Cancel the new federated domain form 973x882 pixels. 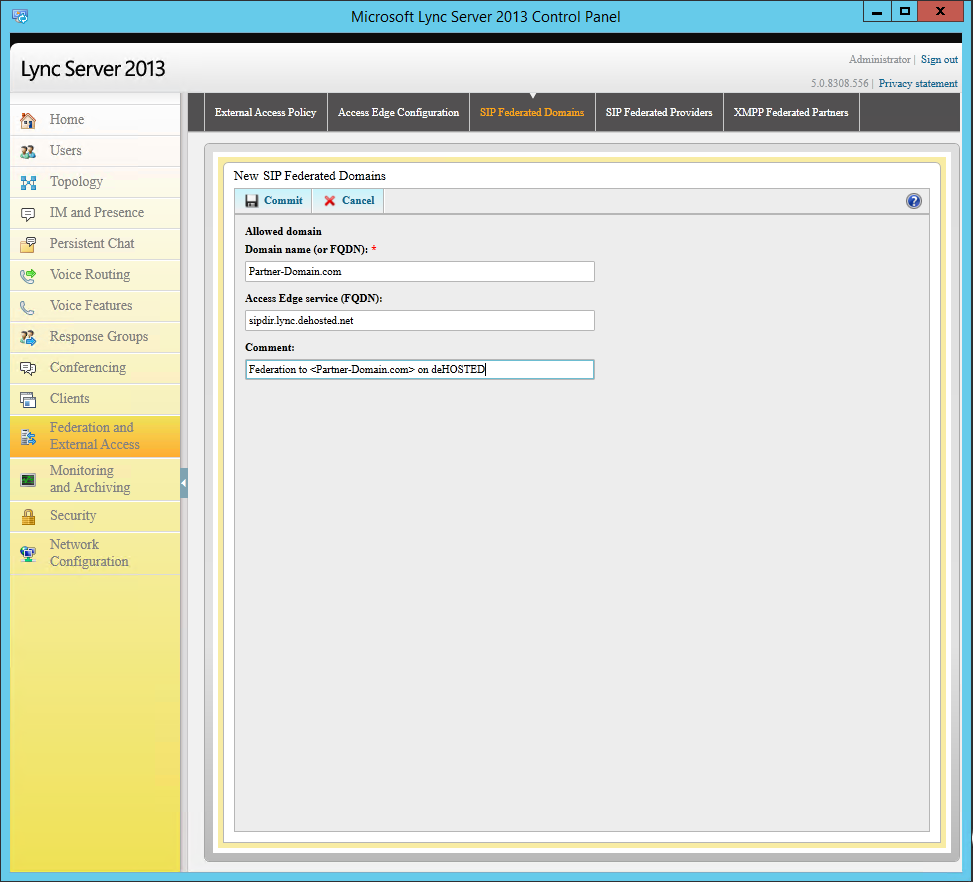point(346,200)
